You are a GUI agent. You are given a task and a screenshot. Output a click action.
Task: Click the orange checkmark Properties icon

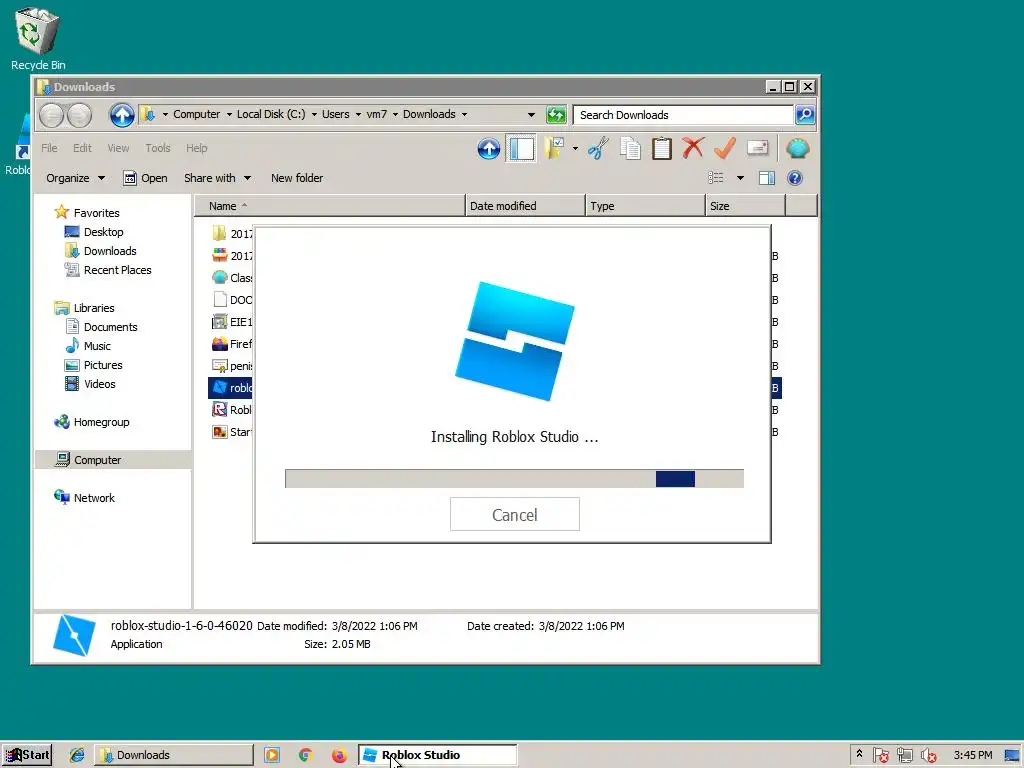pyautogui.click(x=725, y=148)
